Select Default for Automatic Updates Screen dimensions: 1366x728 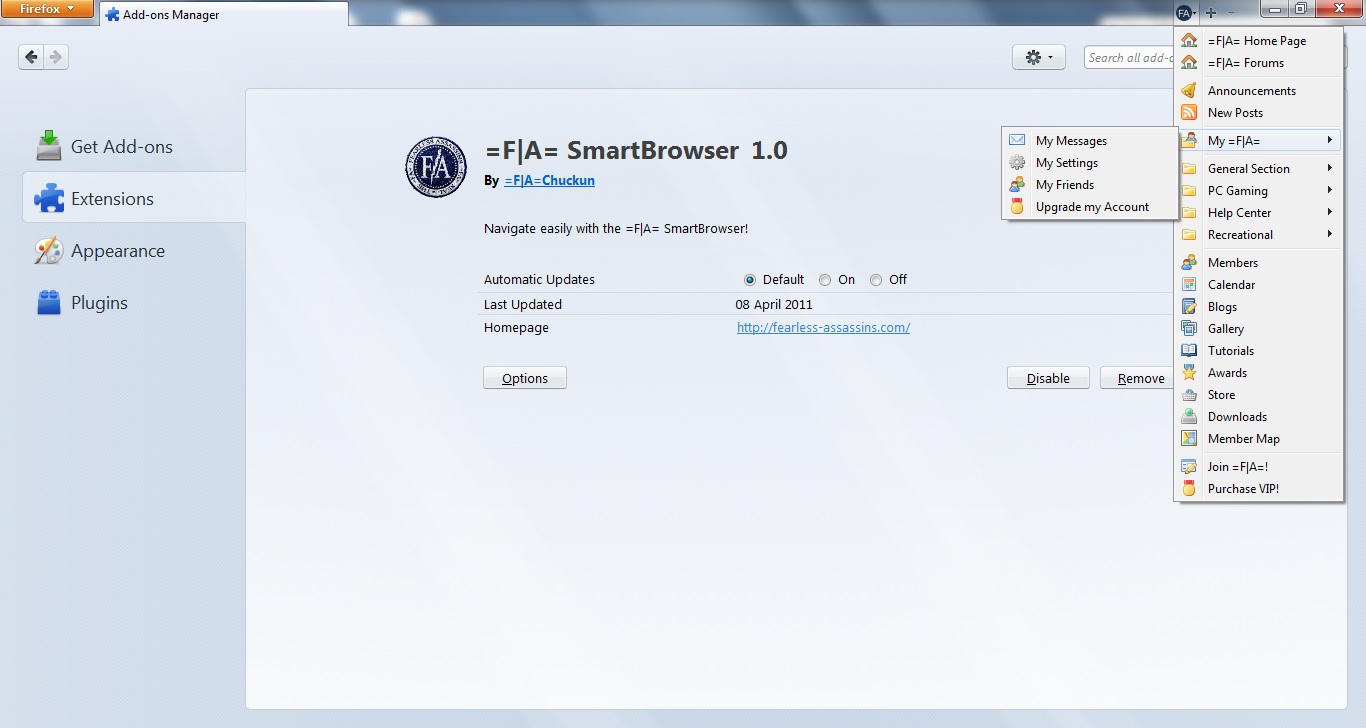[750, 280]
